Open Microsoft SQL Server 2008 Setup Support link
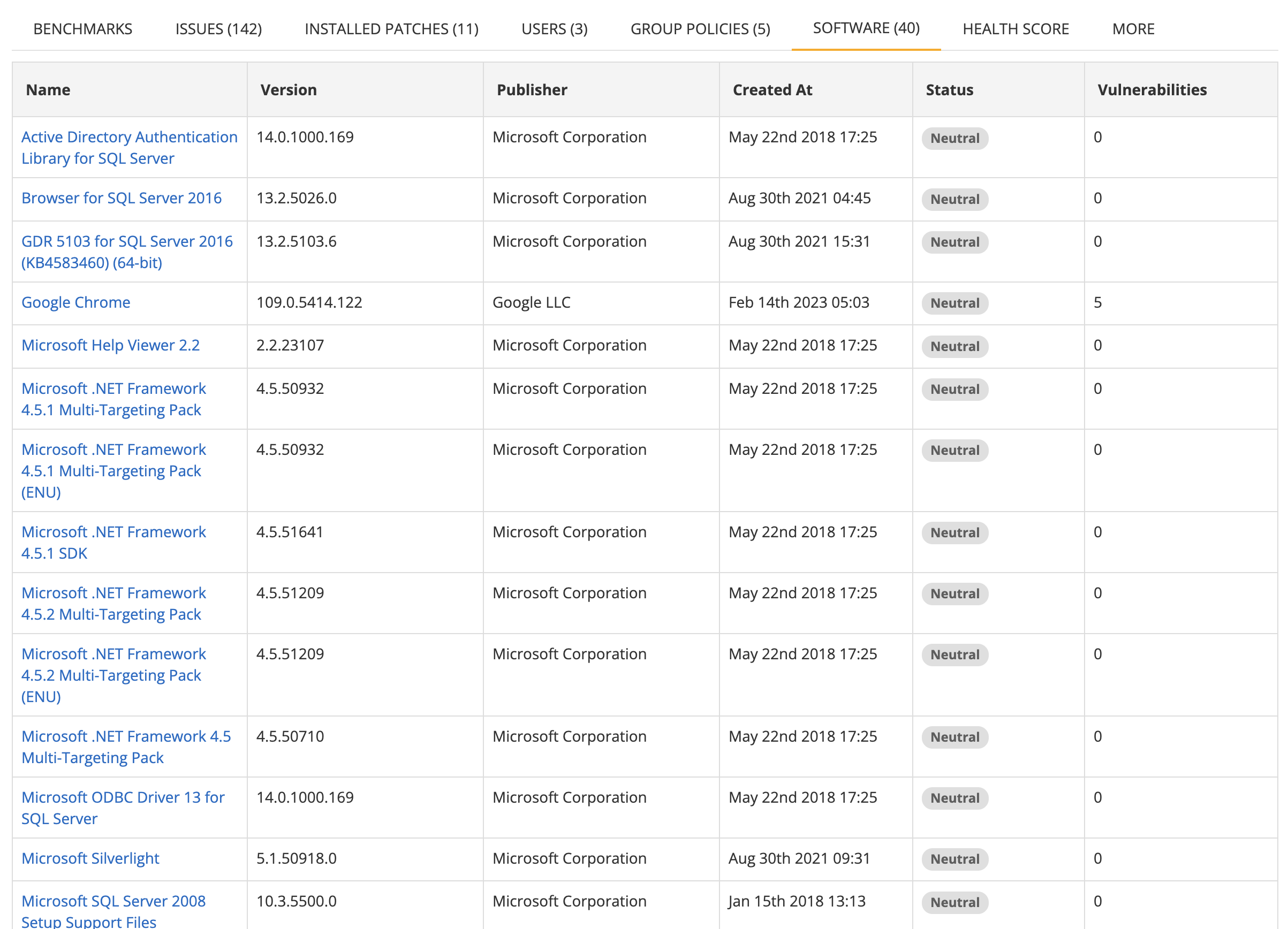 (113, 911)
